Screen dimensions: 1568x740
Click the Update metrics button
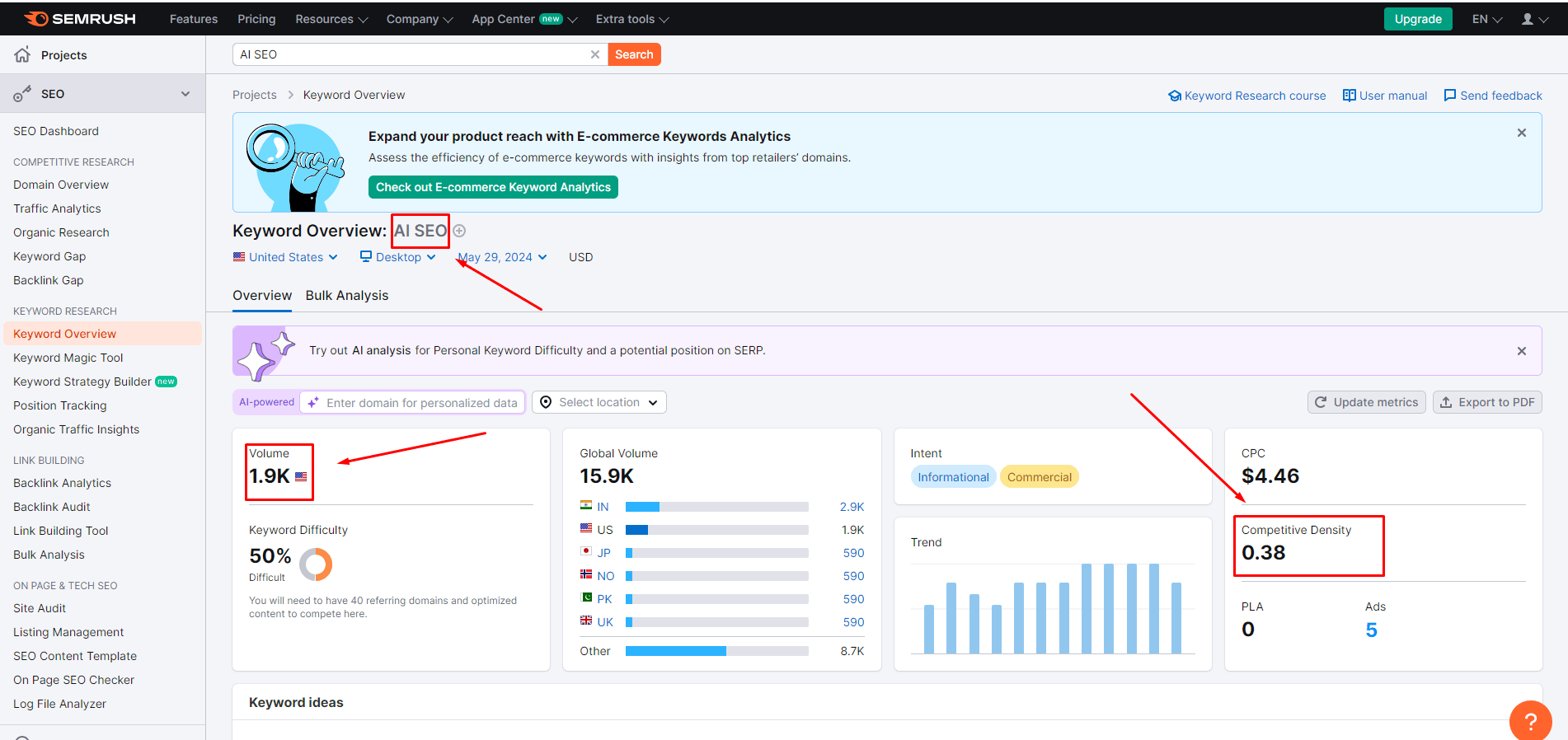pos(1367,402)
